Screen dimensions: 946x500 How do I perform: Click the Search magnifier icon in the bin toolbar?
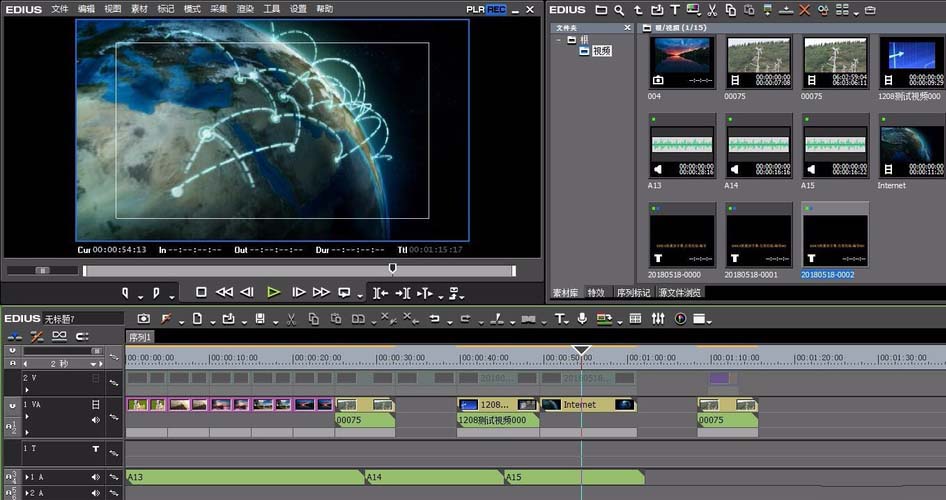(x=621, y=10)
